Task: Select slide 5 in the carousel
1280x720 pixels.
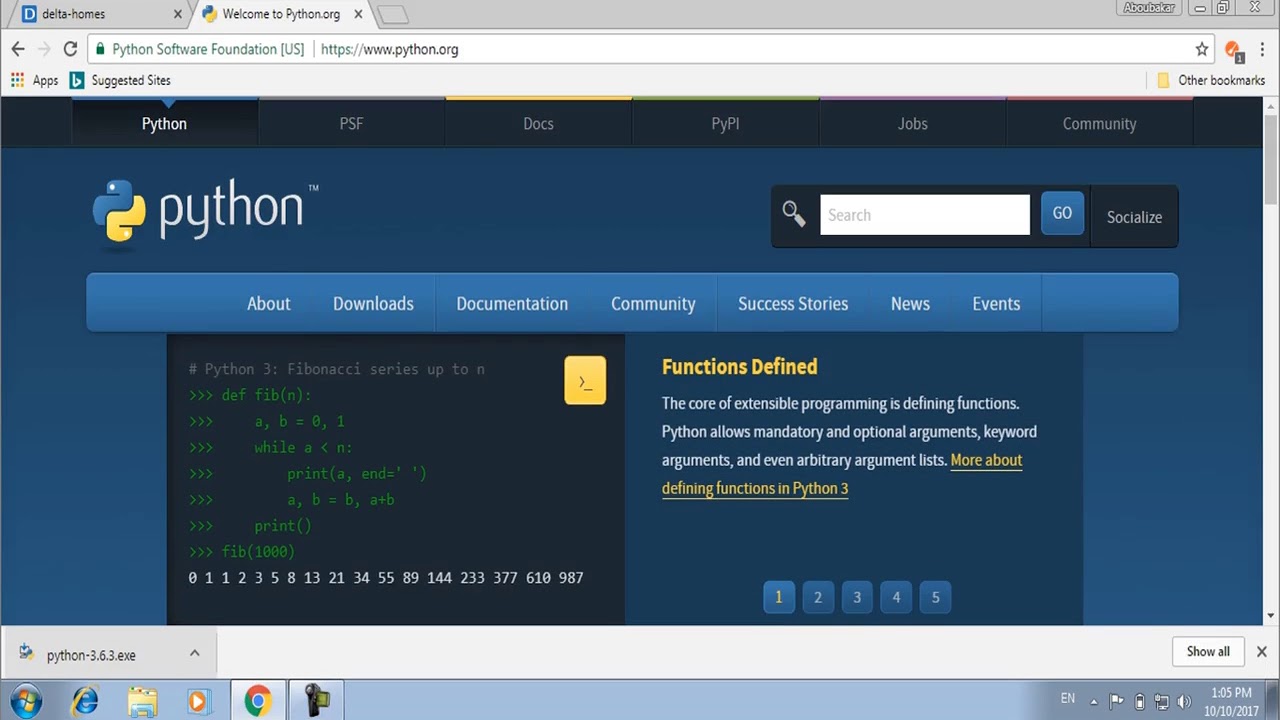Action: 936,597
